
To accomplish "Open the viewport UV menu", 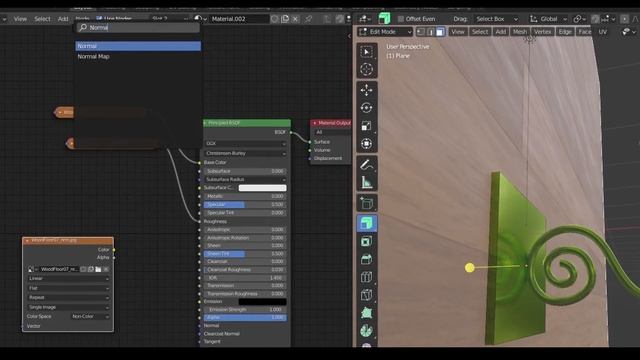I will point(602,32).
